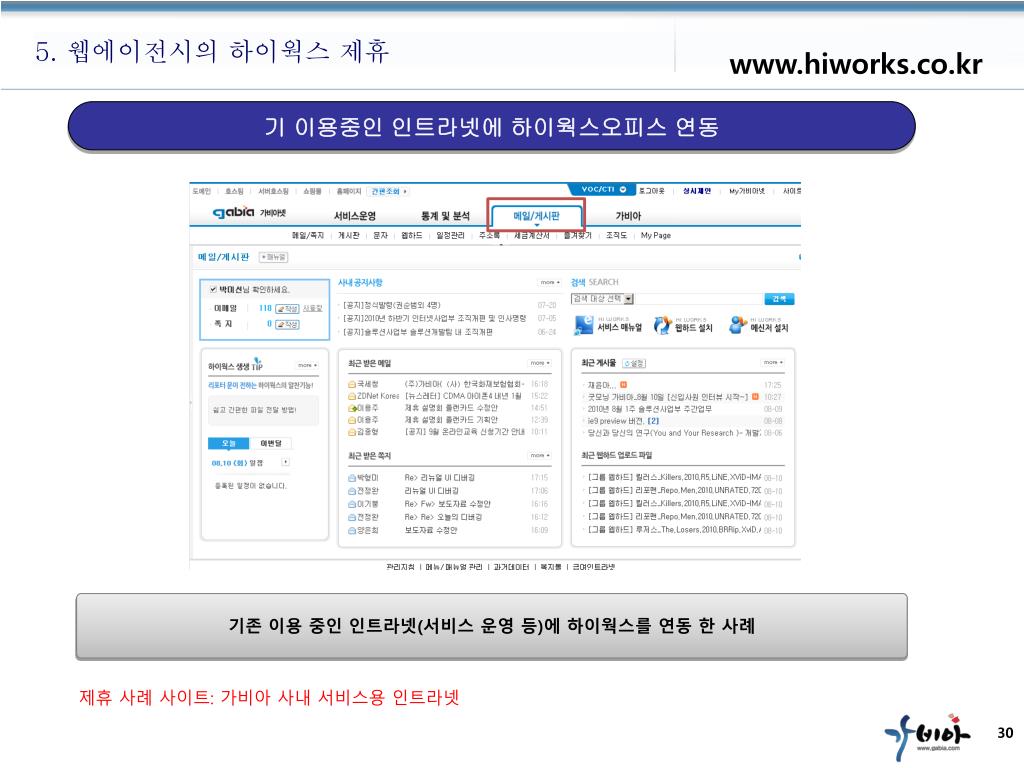Toggle the 박미선님 확인하세요 checkbox

[x=213, y=289]
